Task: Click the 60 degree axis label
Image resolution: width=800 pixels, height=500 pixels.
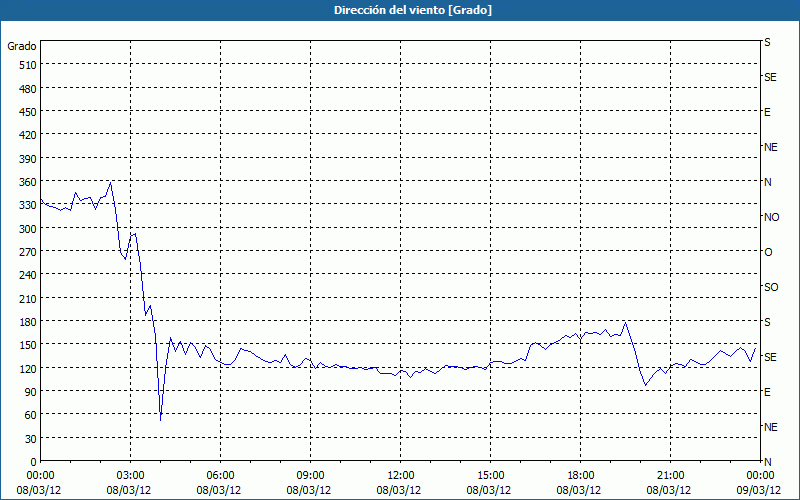Action: click(31, 415)
